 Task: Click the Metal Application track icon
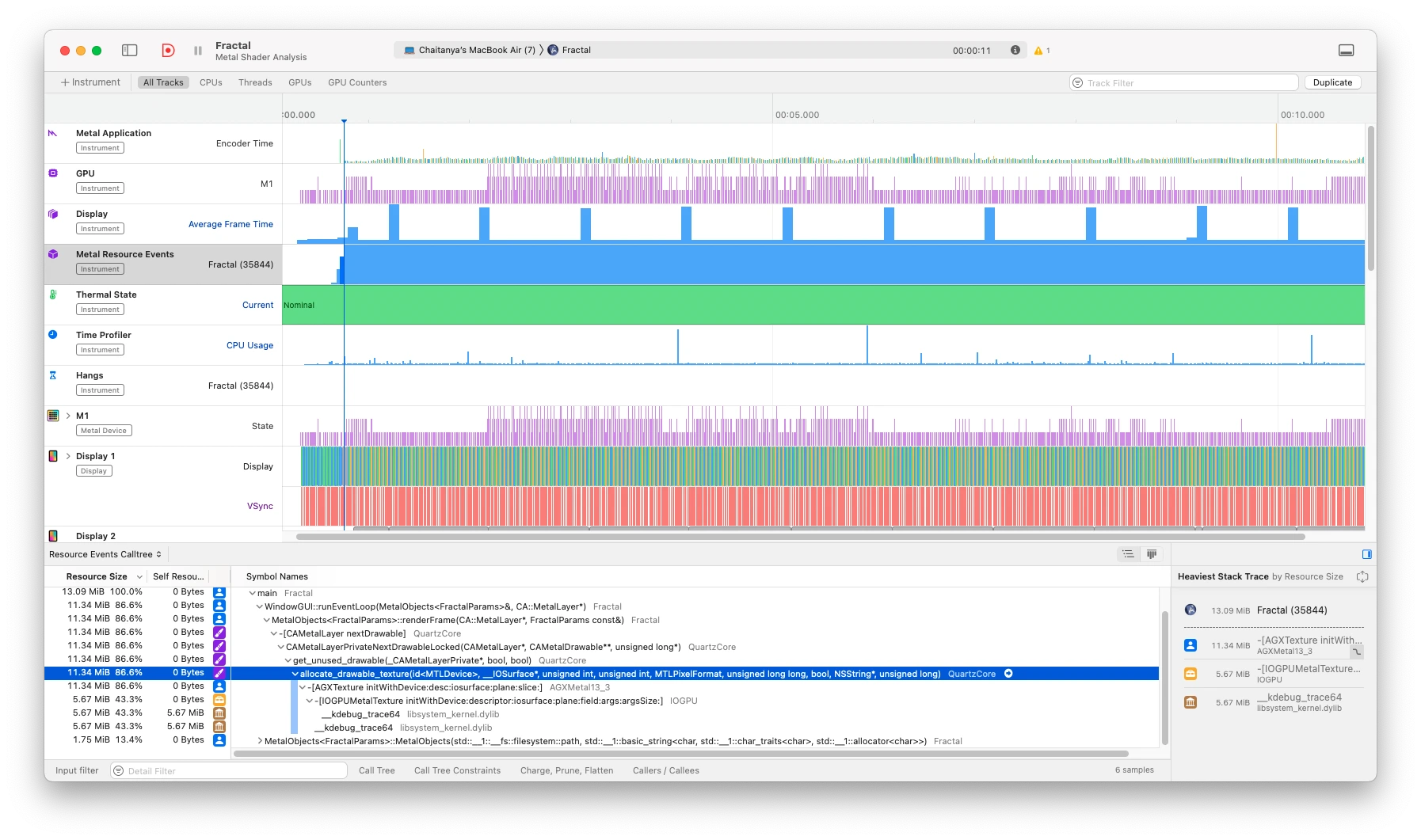[53, 133]
